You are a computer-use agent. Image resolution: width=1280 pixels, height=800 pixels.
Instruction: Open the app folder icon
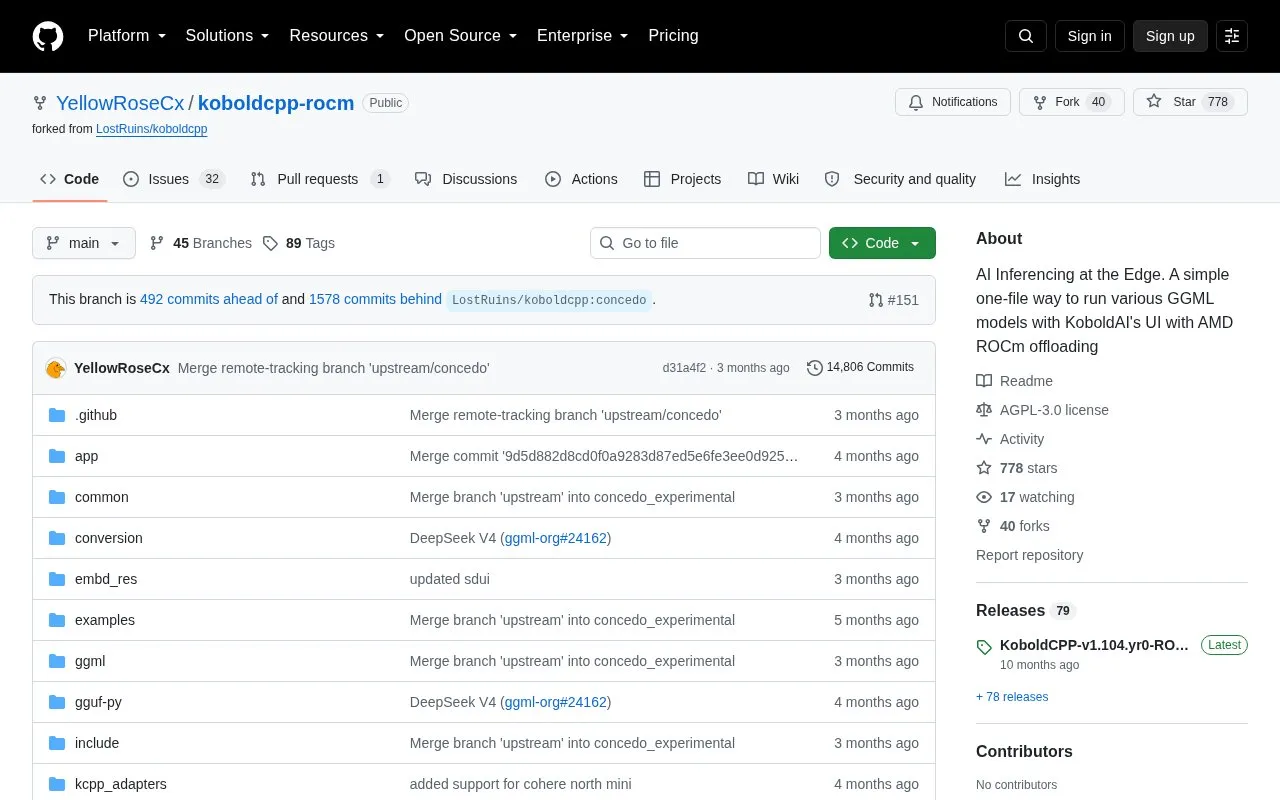coord(57,456)
